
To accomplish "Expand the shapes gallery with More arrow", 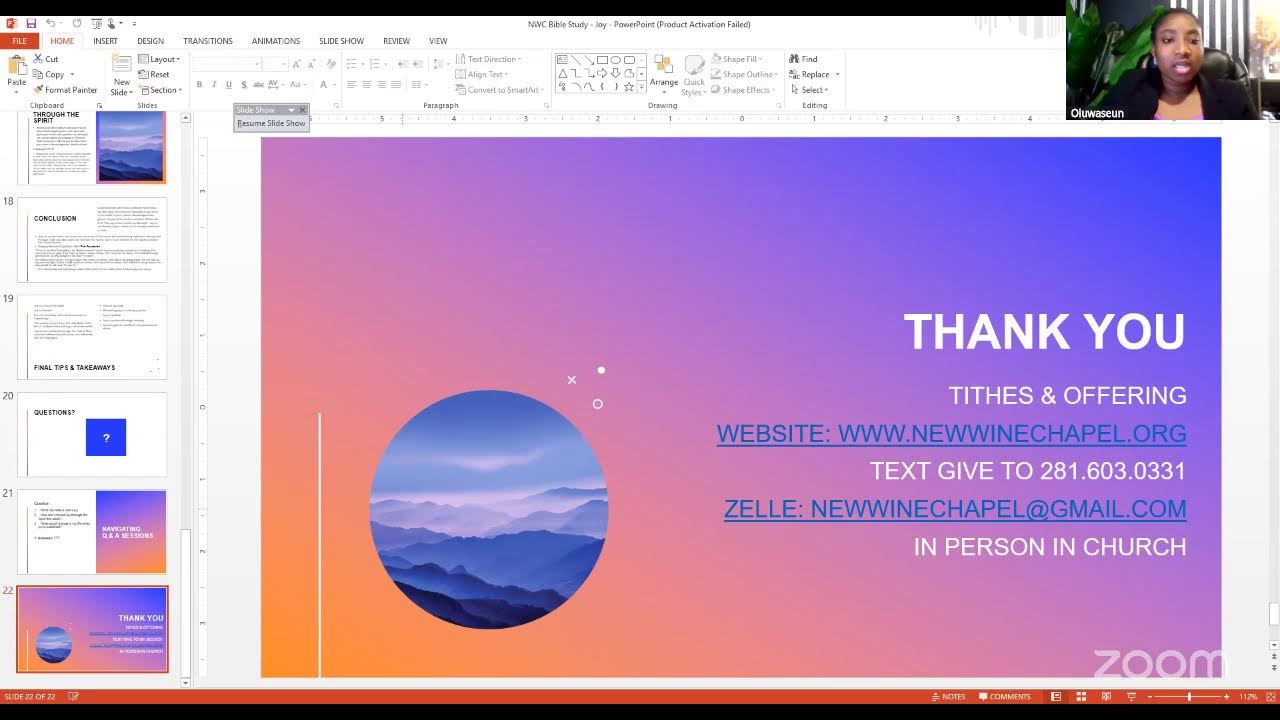I will [x=643, y=88].
